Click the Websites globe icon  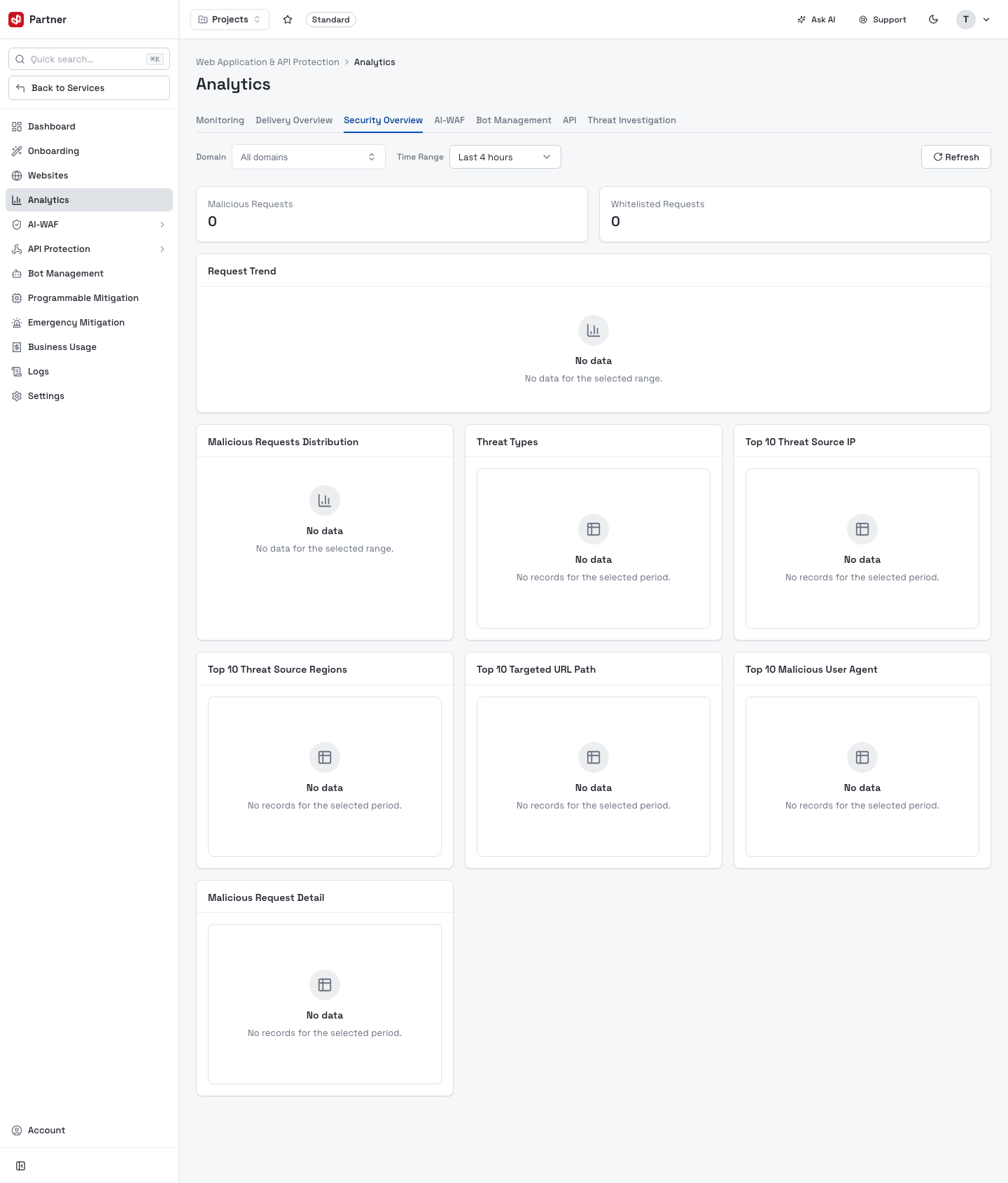pyautogui.click(x=17, y=176)
